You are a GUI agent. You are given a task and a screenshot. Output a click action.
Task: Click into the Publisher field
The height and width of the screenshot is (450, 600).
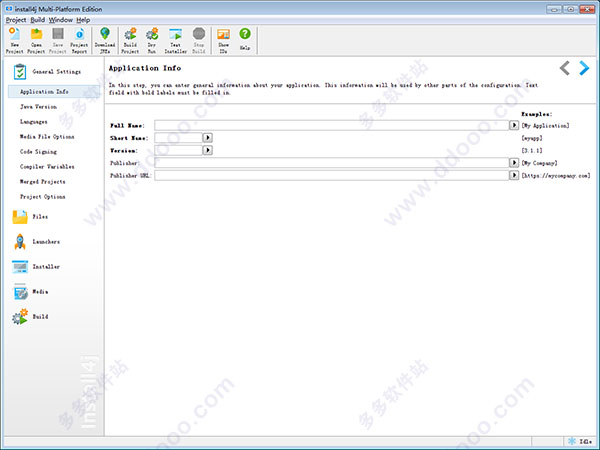[331, 163]
